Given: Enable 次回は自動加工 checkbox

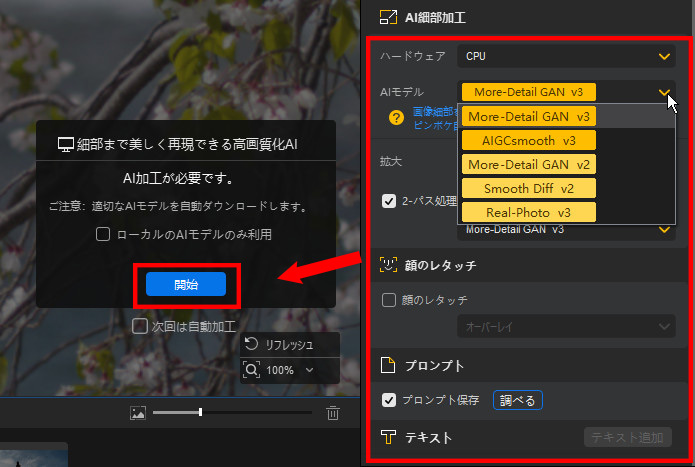Looking at the screenshot, I should [x=140, y=326].
